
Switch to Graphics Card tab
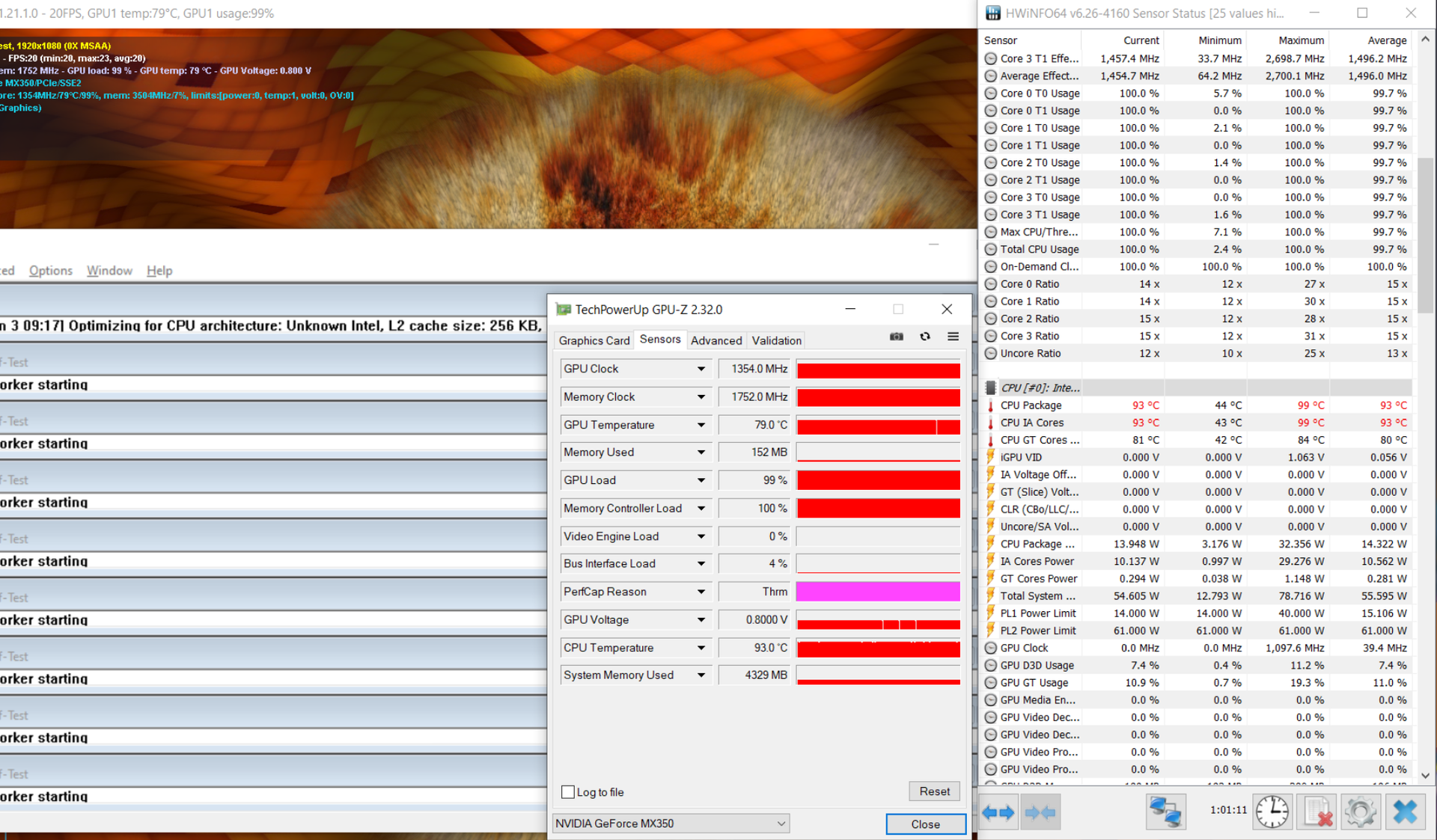[x=594, y=340]
